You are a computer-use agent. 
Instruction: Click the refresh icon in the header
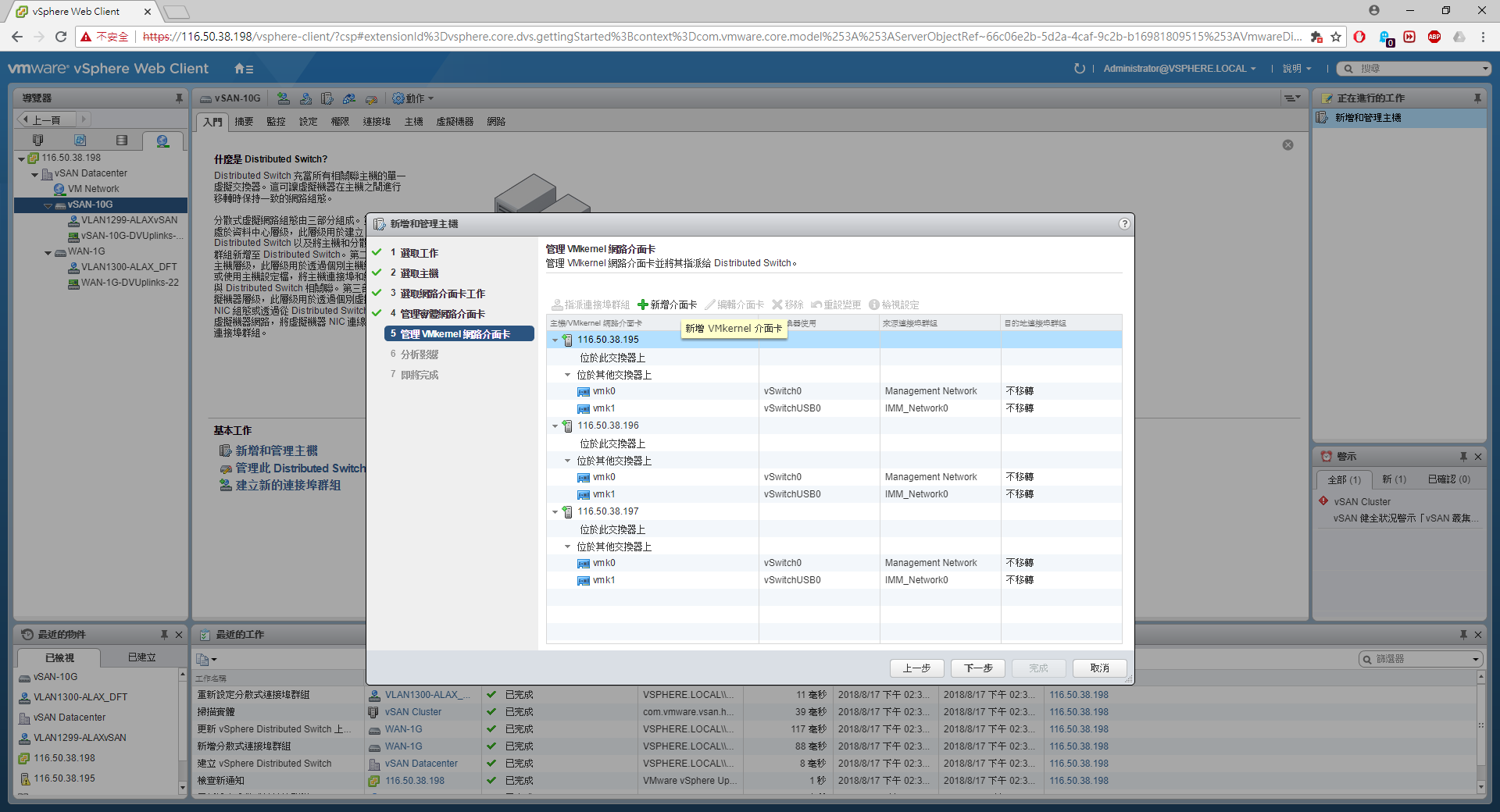pyautogui.click(x=1080, y=69)
